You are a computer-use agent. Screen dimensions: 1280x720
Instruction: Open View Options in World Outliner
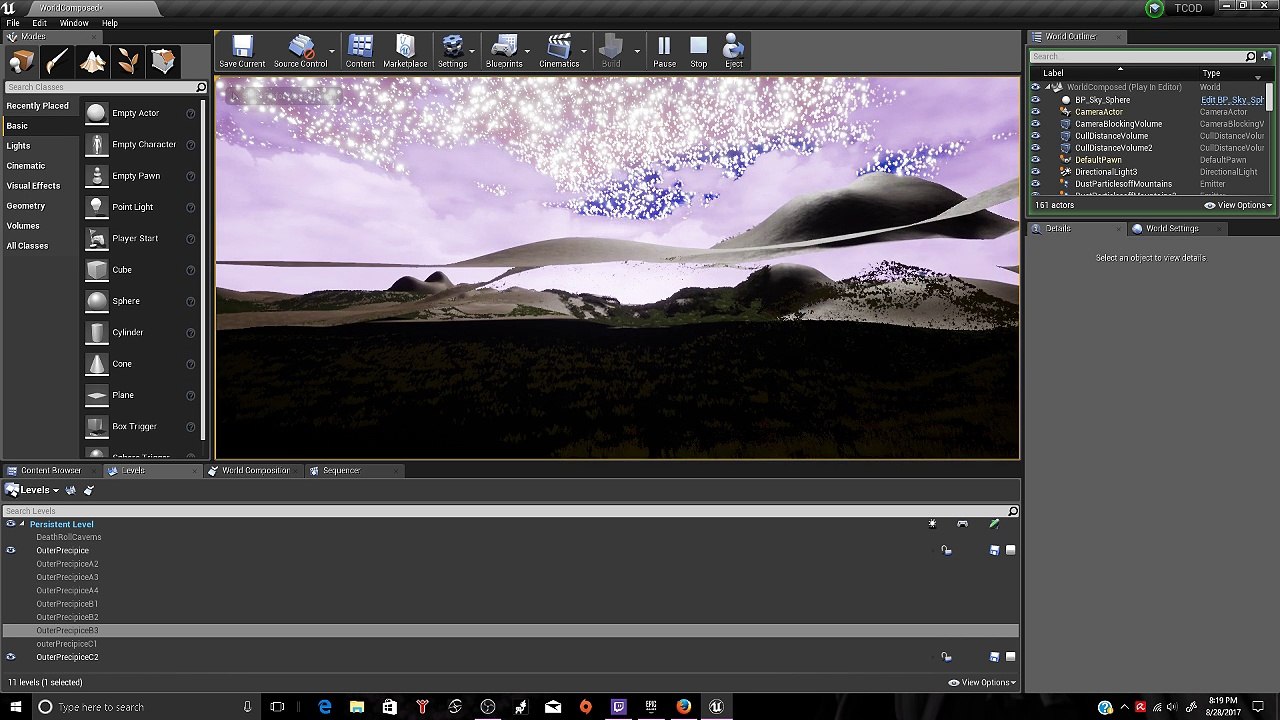click(1238, 206)
